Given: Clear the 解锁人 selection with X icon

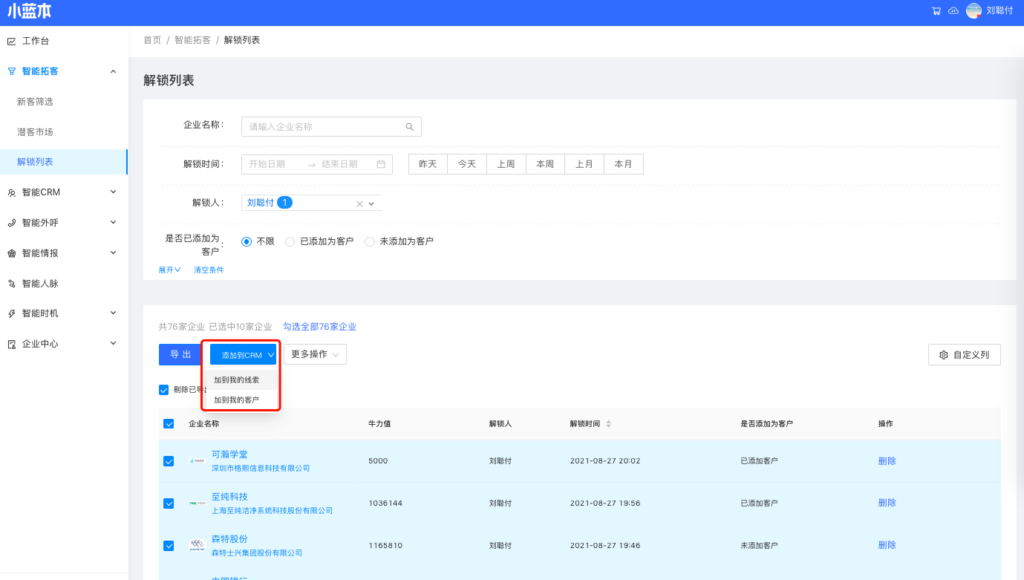Looking at the screenshot, I should coord(360,203).
